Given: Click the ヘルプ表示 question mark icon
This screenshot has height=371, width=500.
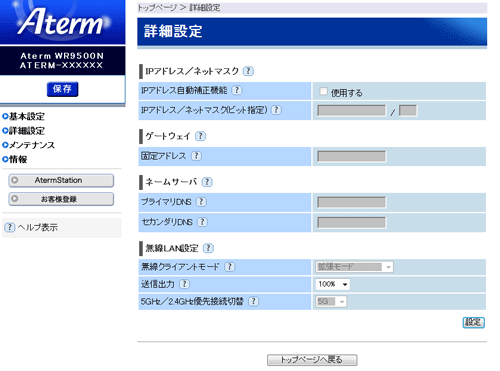Looking at the screenshot, I should point(10,227).
